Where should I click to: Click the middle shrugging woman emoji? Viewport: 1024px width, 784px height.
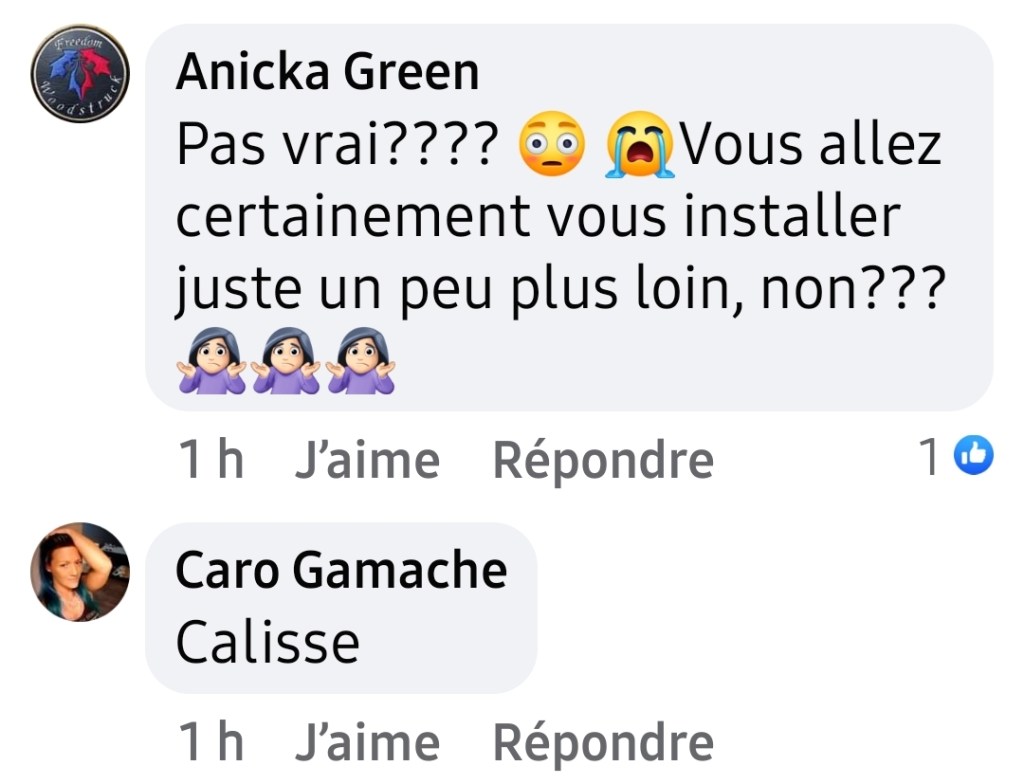pos(285,361)
